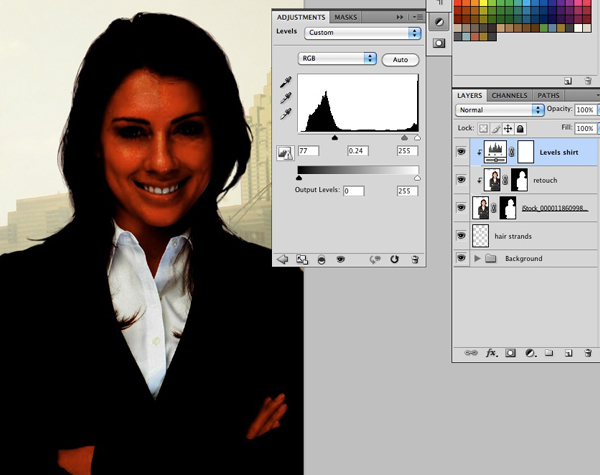
Task: Click the new adjustment layer icon in Layers
Action: pos(529,353)
